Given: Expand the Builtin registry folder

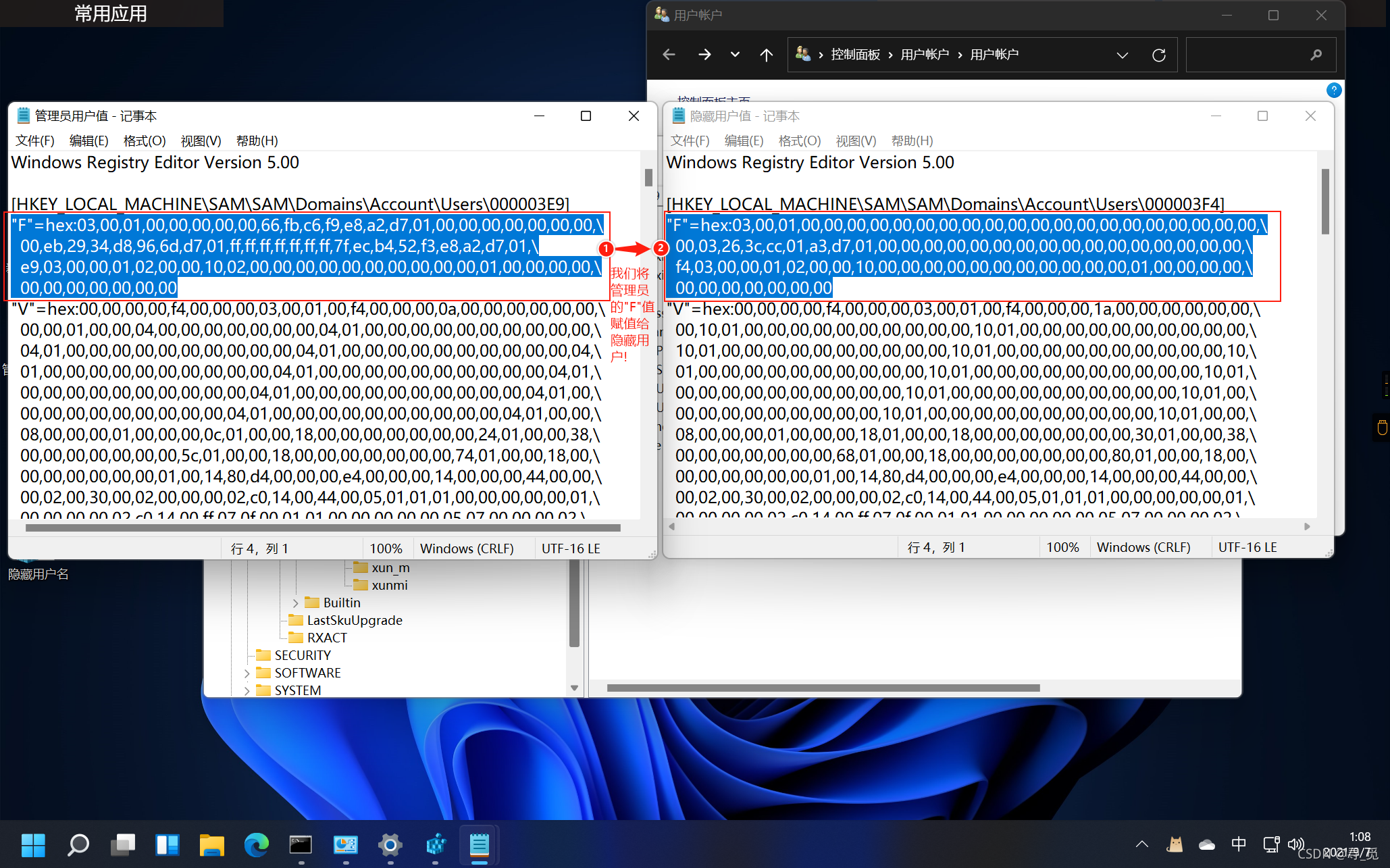Looking at the screenshot, I should [x=296, y=603].
